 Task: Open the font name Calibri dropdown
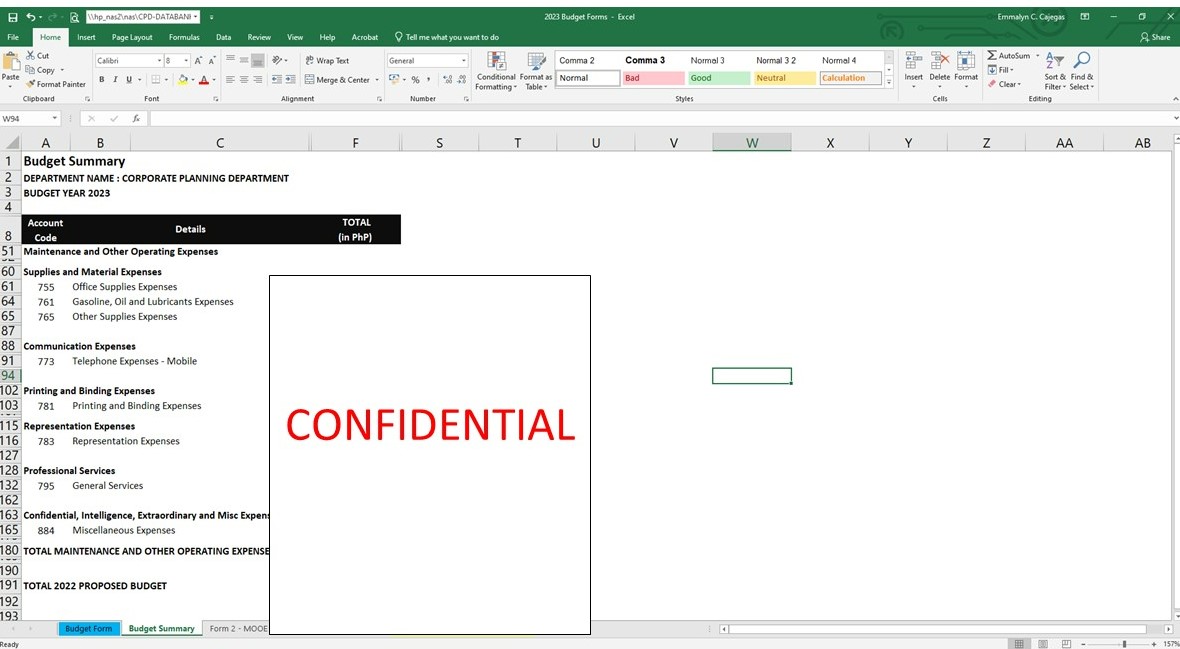(x=160, y=61)
